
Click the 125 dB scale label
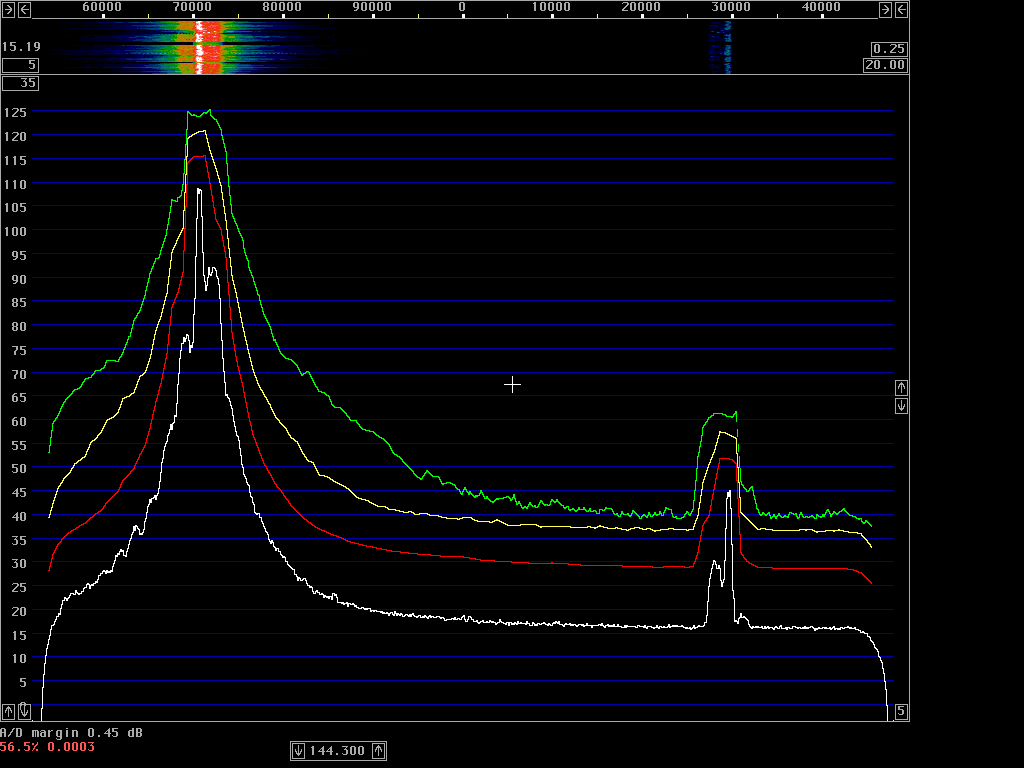(x=15, y=113)
